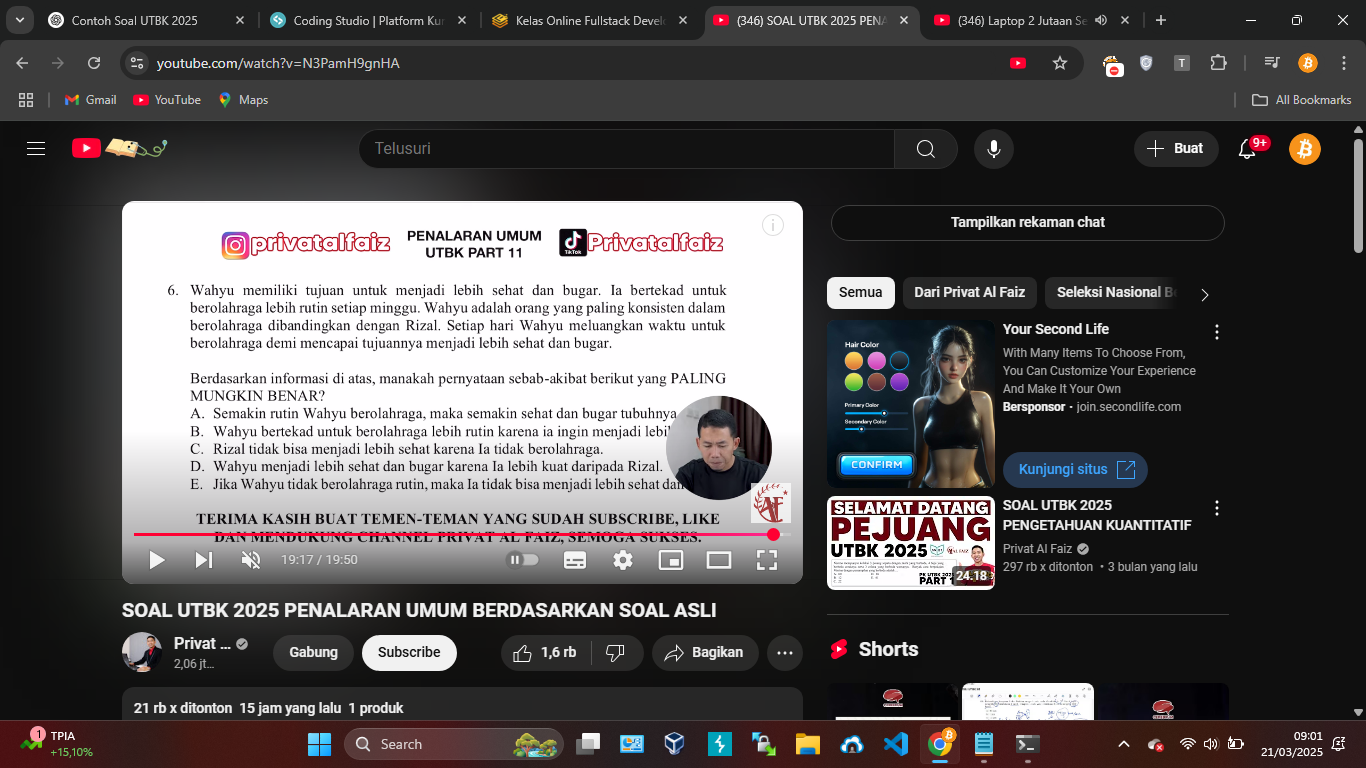The image size is (1366, 768).
Task: Open the player settings gear
Action: pos(623,560)
